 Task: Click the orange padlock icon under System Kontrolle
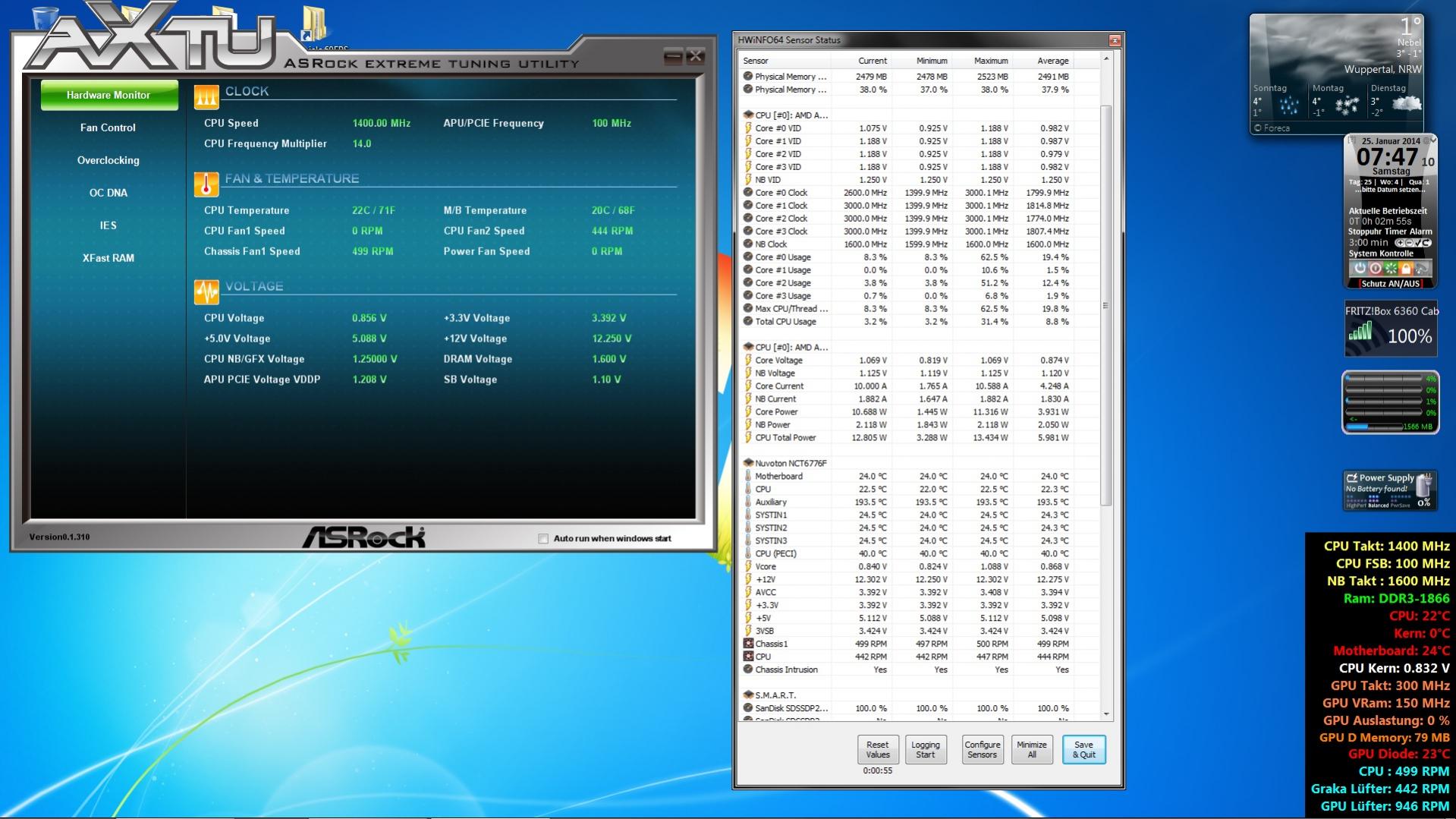tap(1406, 268)
